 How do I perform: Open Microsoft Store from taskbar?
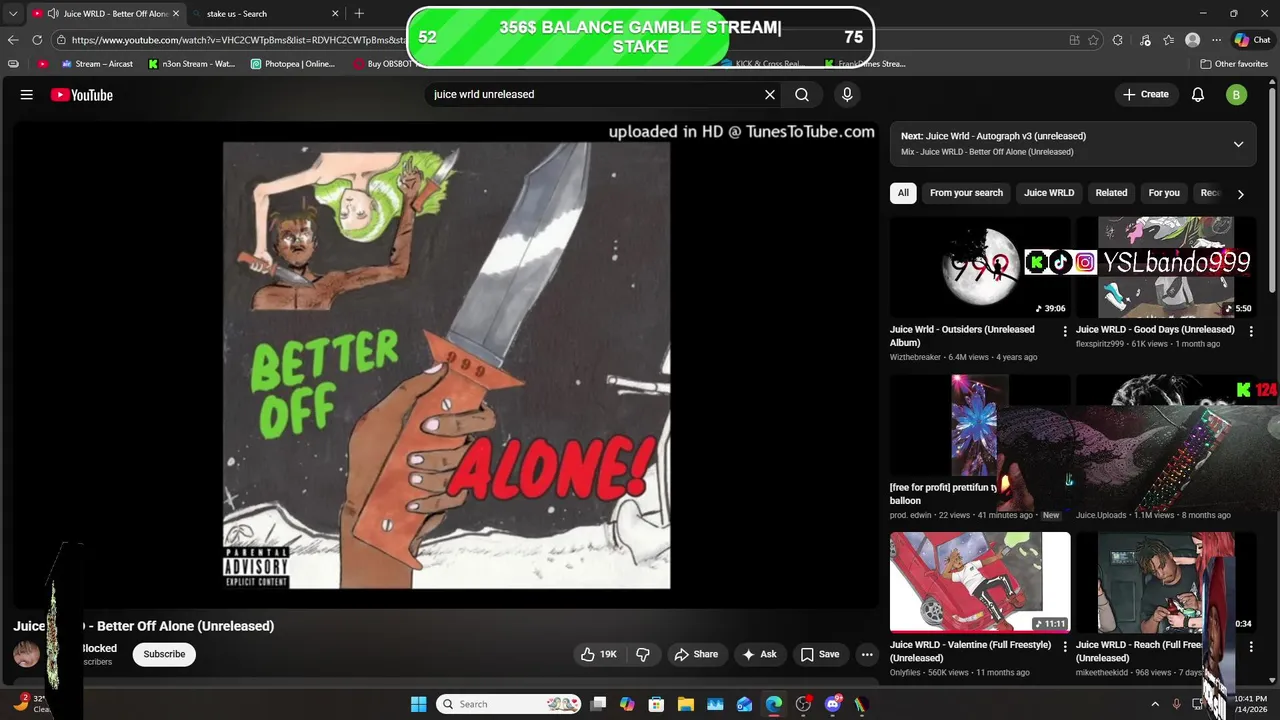[656, 704]
